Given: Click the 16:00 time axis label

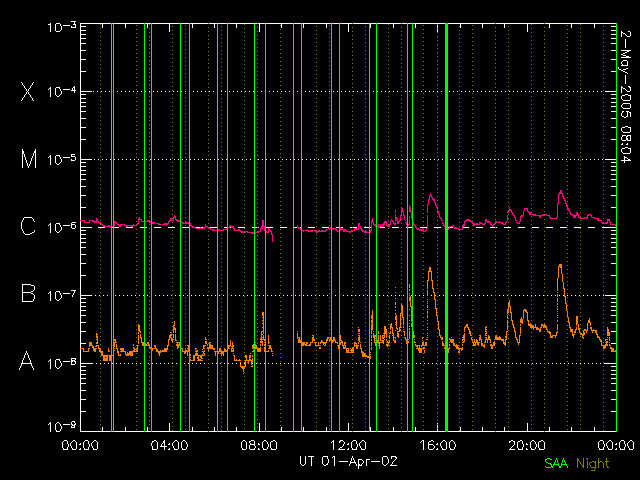Looking at the screenshot, I should 438,445.
